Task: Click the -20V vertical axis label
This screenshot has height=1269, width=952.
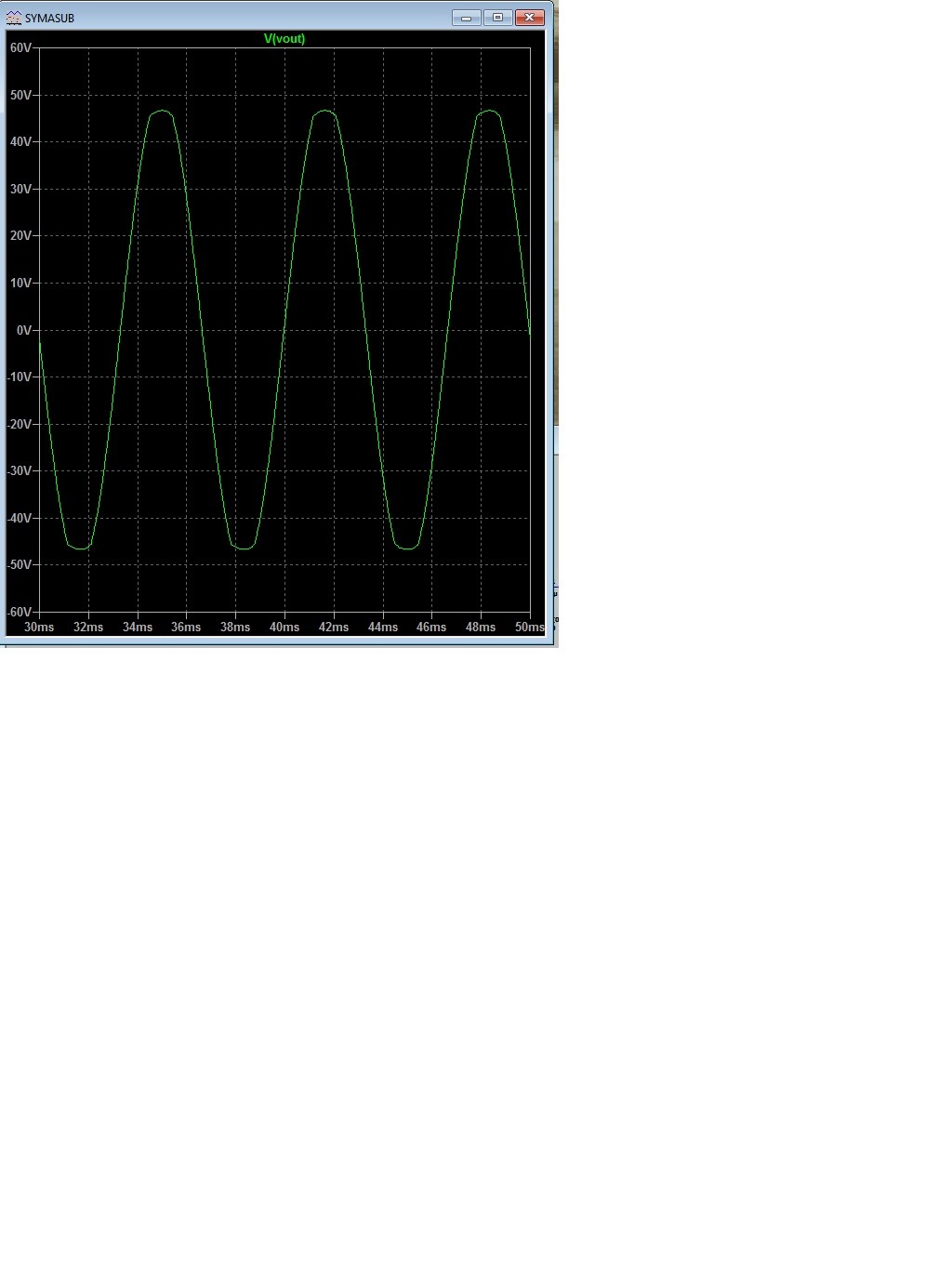Action: 20,424
